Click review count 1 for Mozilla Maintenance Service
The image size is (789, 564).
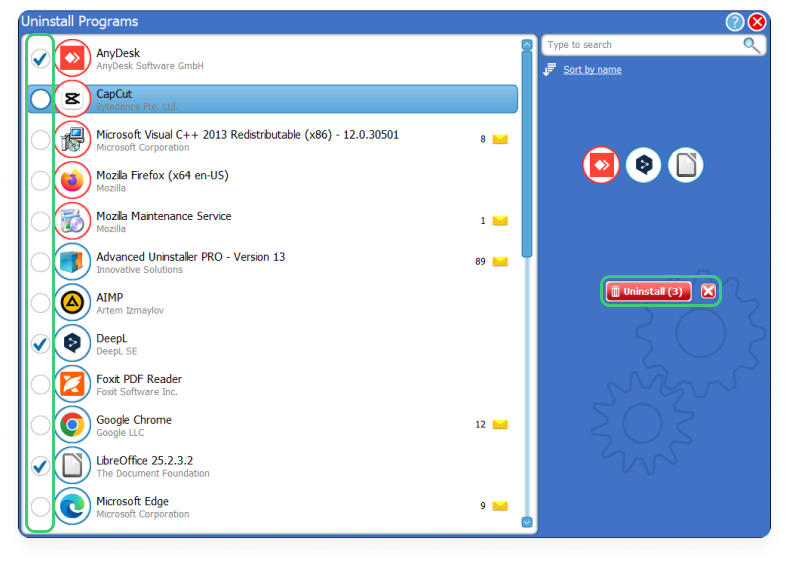coord(483,221)
